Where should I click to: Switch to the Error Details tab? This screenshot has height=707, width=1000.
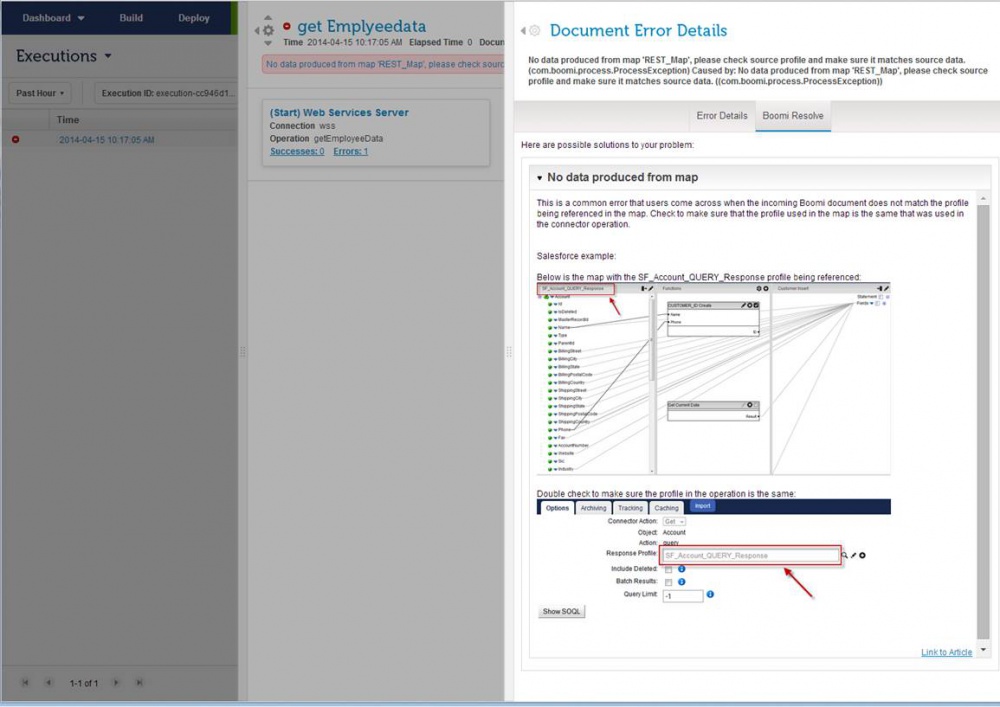(x=721, y=115)
